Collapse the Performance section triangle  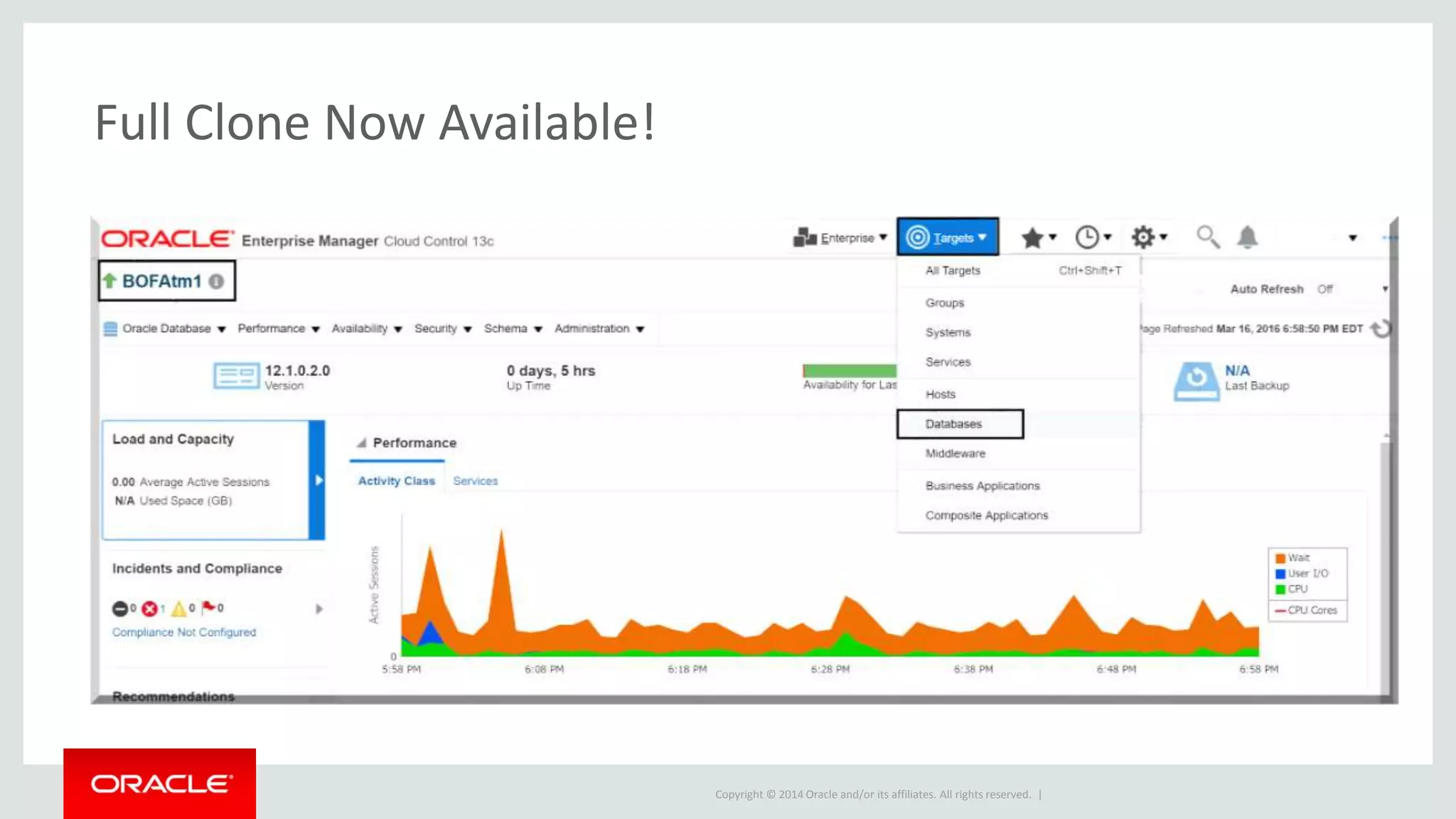tap(361, 443)
